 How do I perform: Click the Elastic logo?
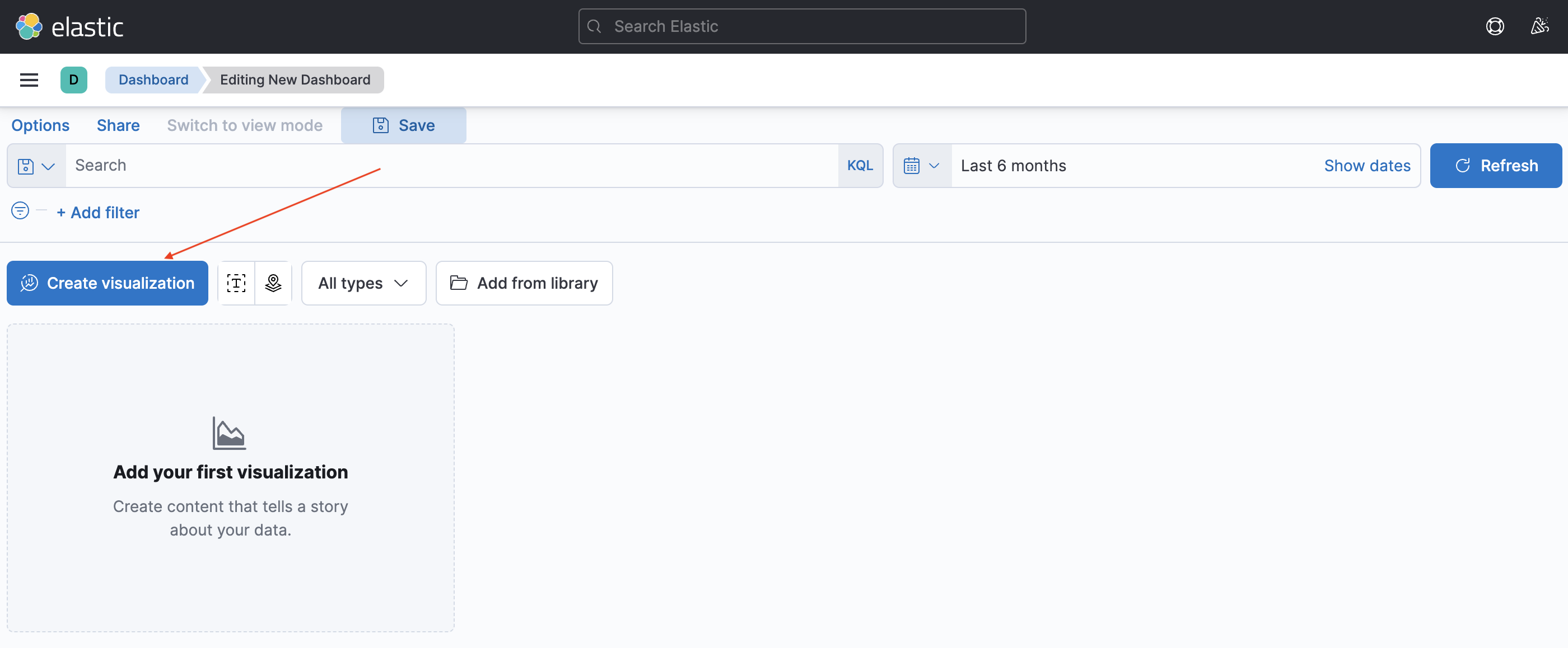pyautogui.click(x=69, y=27)
